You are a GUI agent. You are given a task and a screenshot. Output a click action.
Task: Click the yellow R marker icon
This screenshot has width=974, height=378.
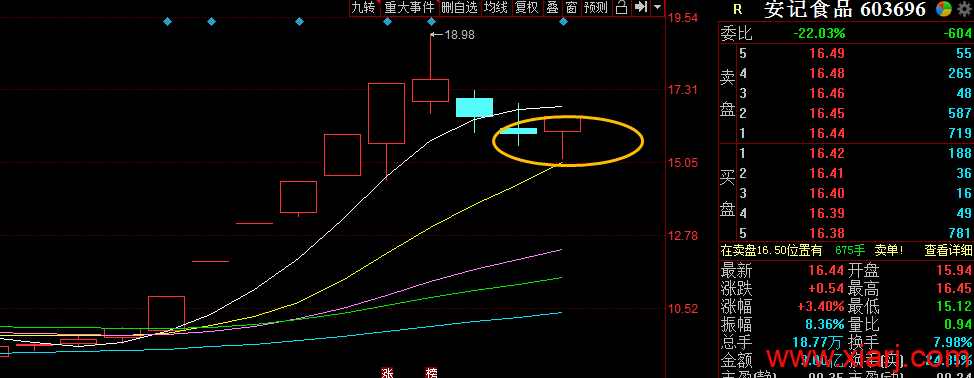738,9
